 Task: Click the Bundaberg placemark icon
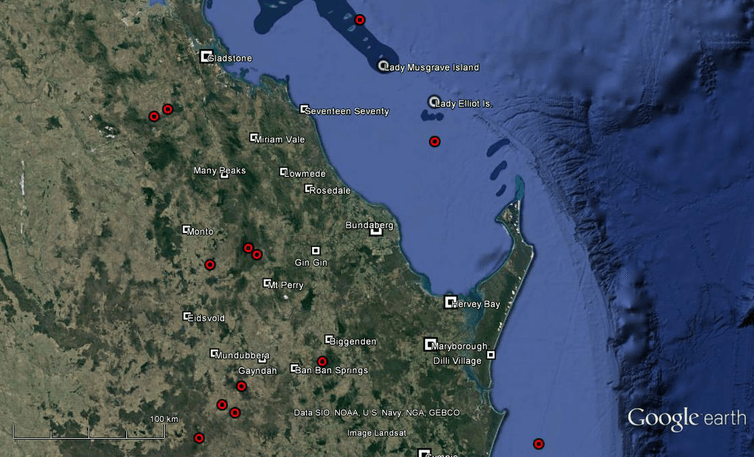pos(376,229)
